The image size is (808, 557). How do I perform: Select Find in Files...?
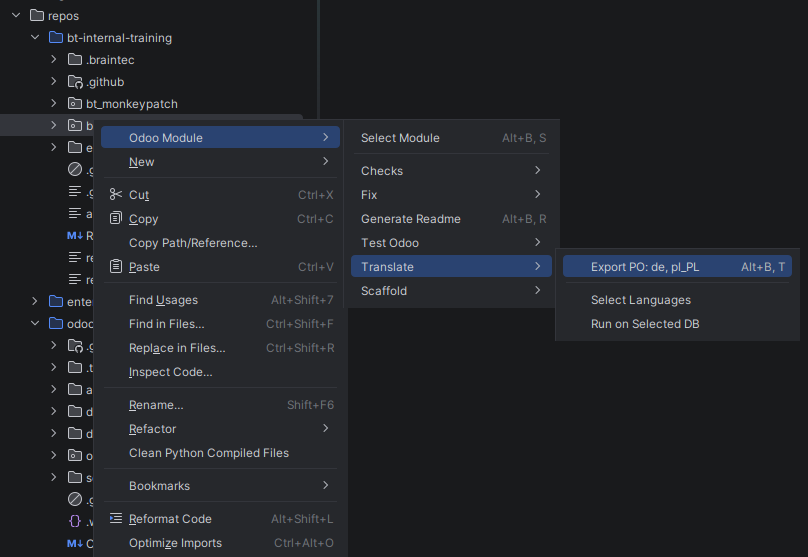[x=221, y=324]
